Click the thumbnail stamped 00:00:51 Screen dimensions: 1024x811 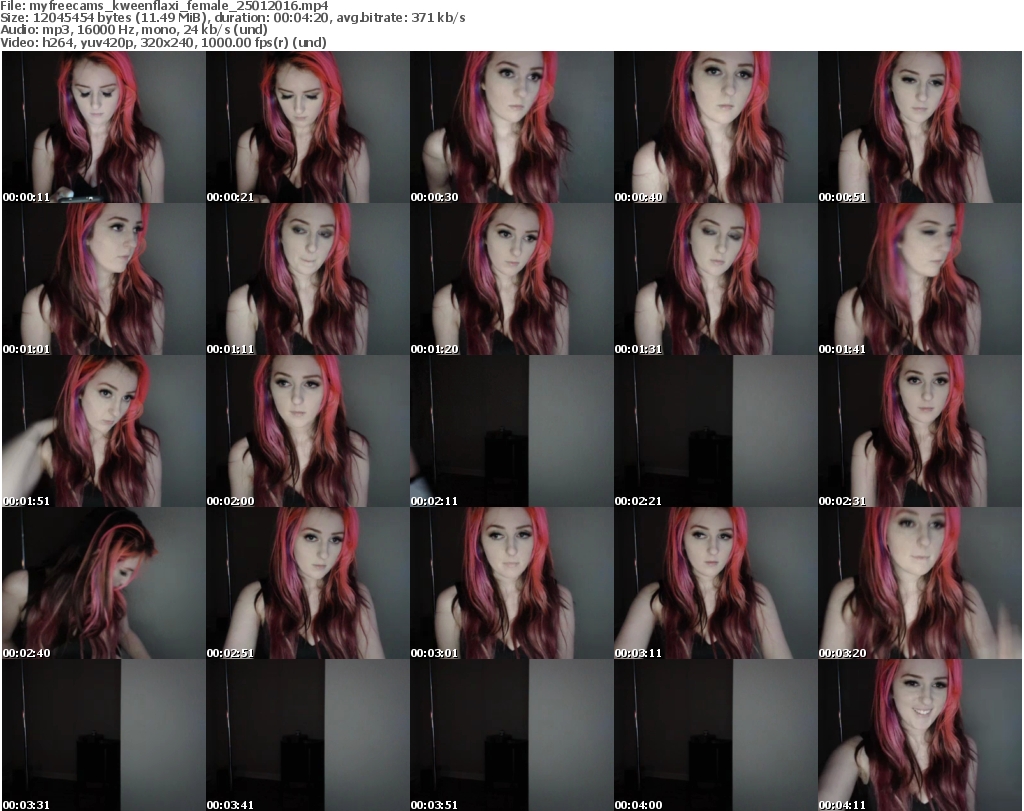click(920, 127)
